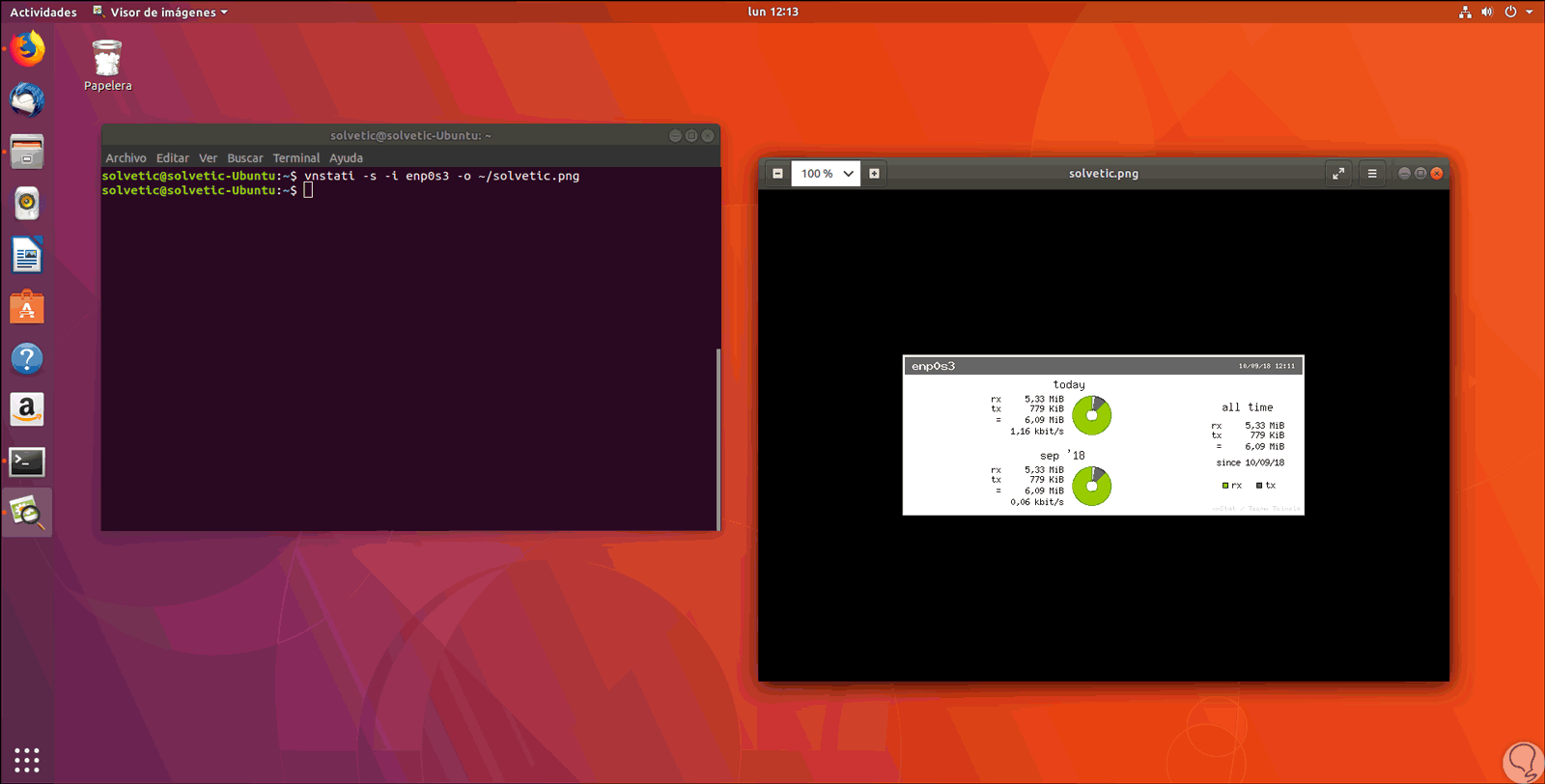The height and width of the screenshot is (784, 1545).
Task: Open Ubuntu Software center
Action: 27,308
